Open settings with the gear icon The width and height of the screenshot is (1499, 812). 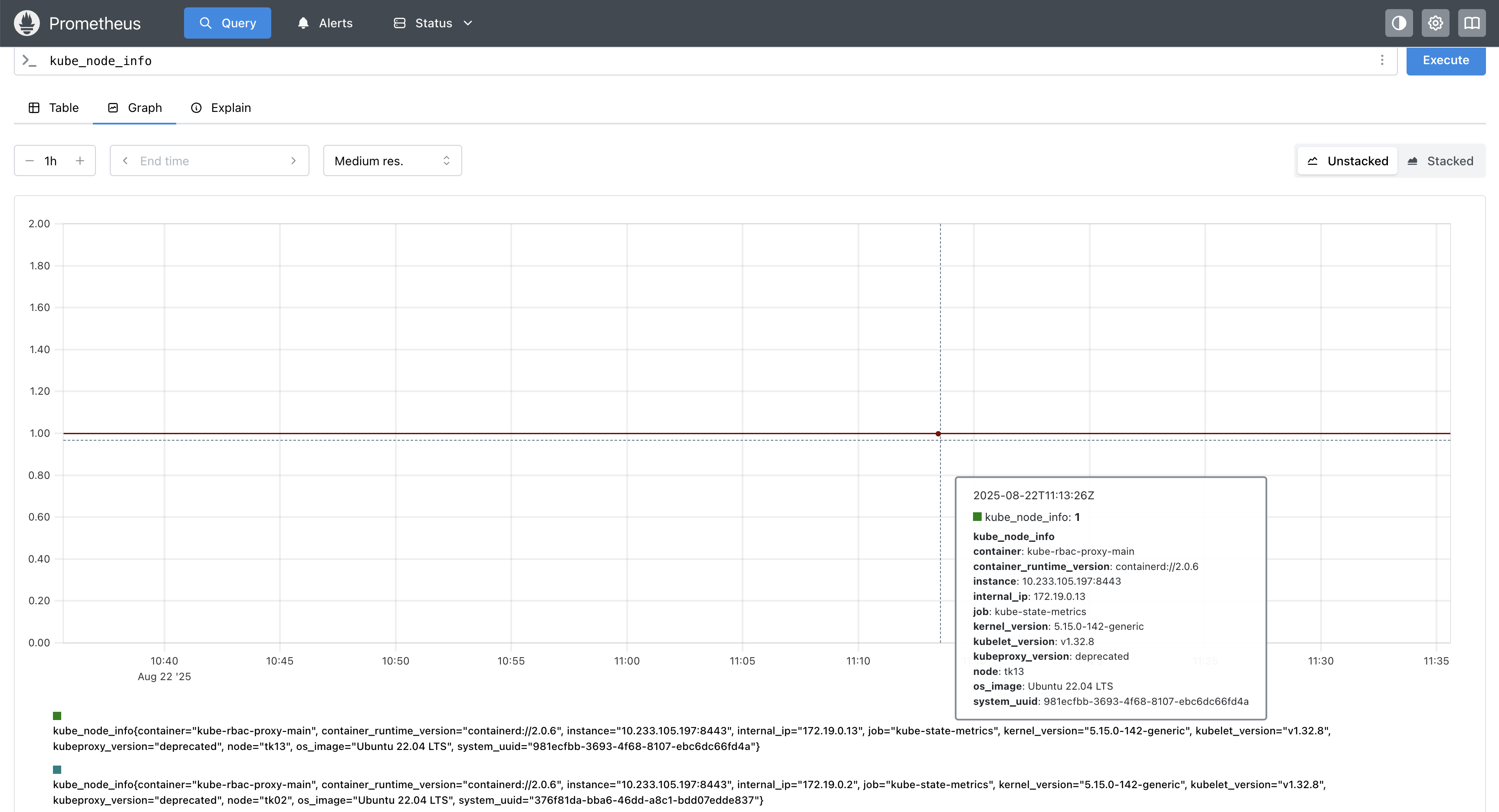[1435, 23]
